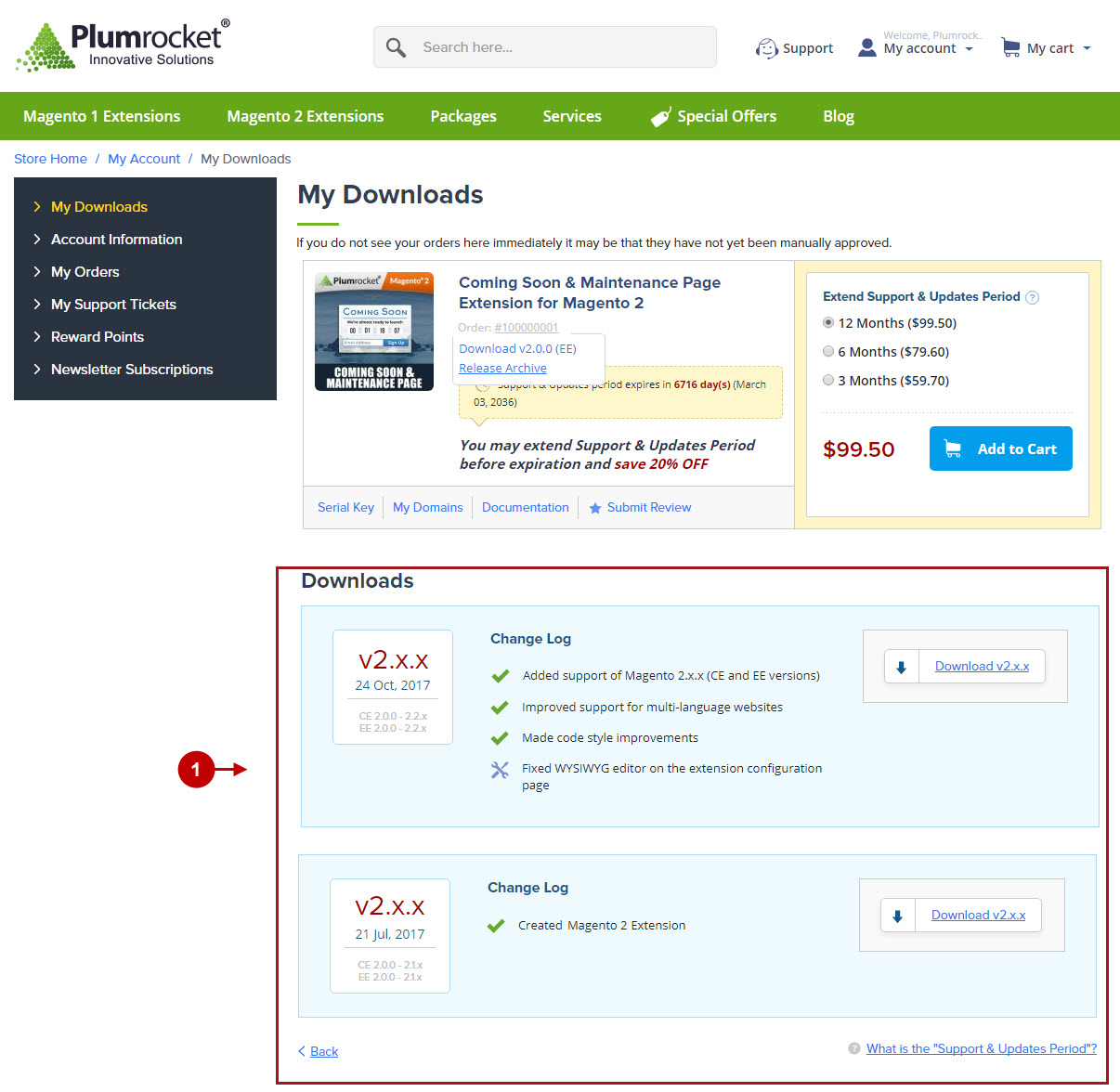Screen dimensions: 1120x1092
Task: Open the Release Archive link
Action: 502,369
